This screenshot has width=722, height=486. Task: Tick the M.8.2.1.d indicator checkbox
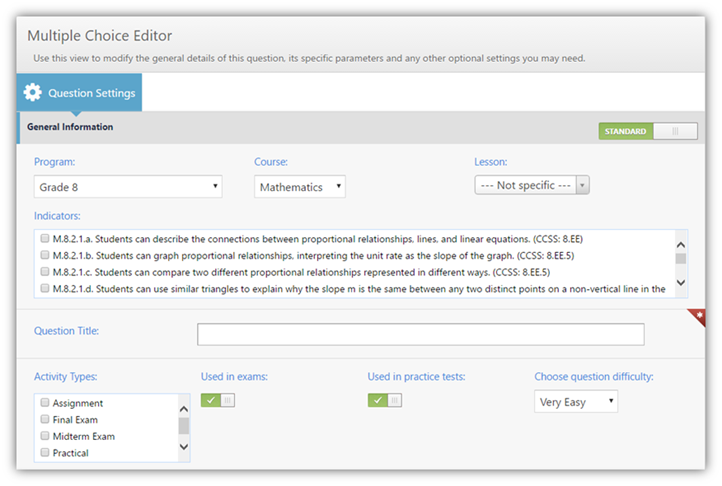44,288
